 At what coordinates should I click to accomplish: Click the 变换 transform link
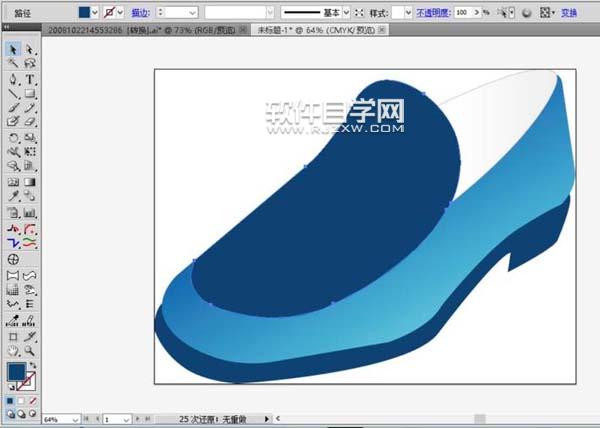[569, 12]
